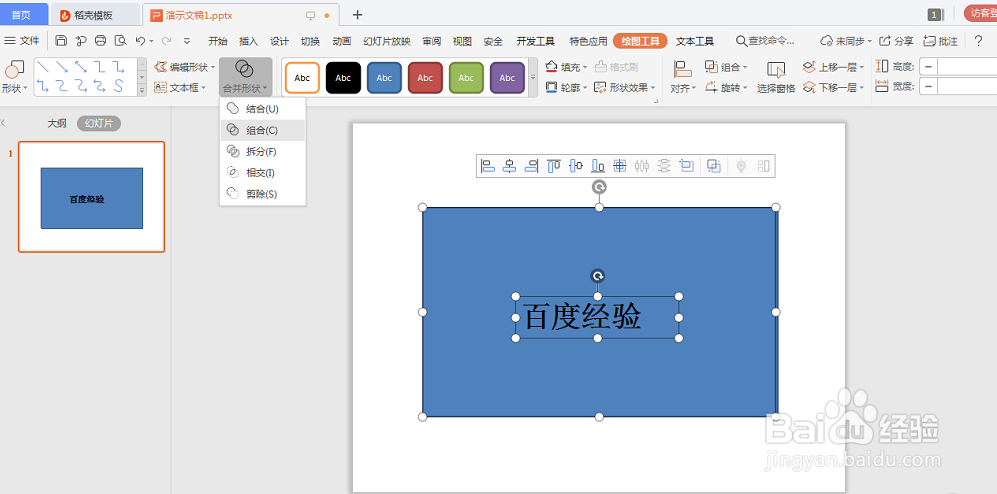Screen dimensions: 997x494
Task: Click the Comment (批注) button
Action: (940, 41)
